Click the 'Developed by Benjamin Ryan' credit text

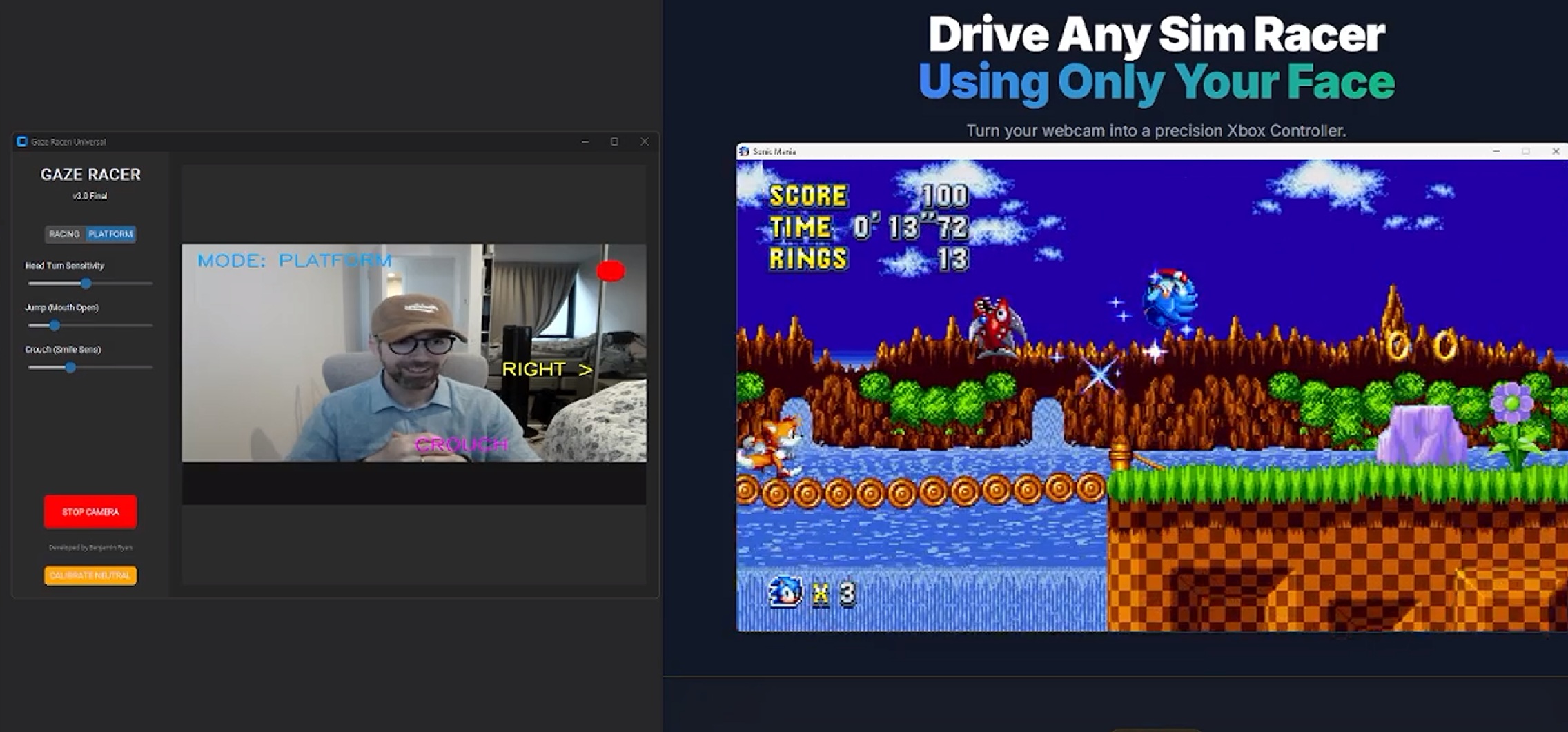tap(90, 548)
